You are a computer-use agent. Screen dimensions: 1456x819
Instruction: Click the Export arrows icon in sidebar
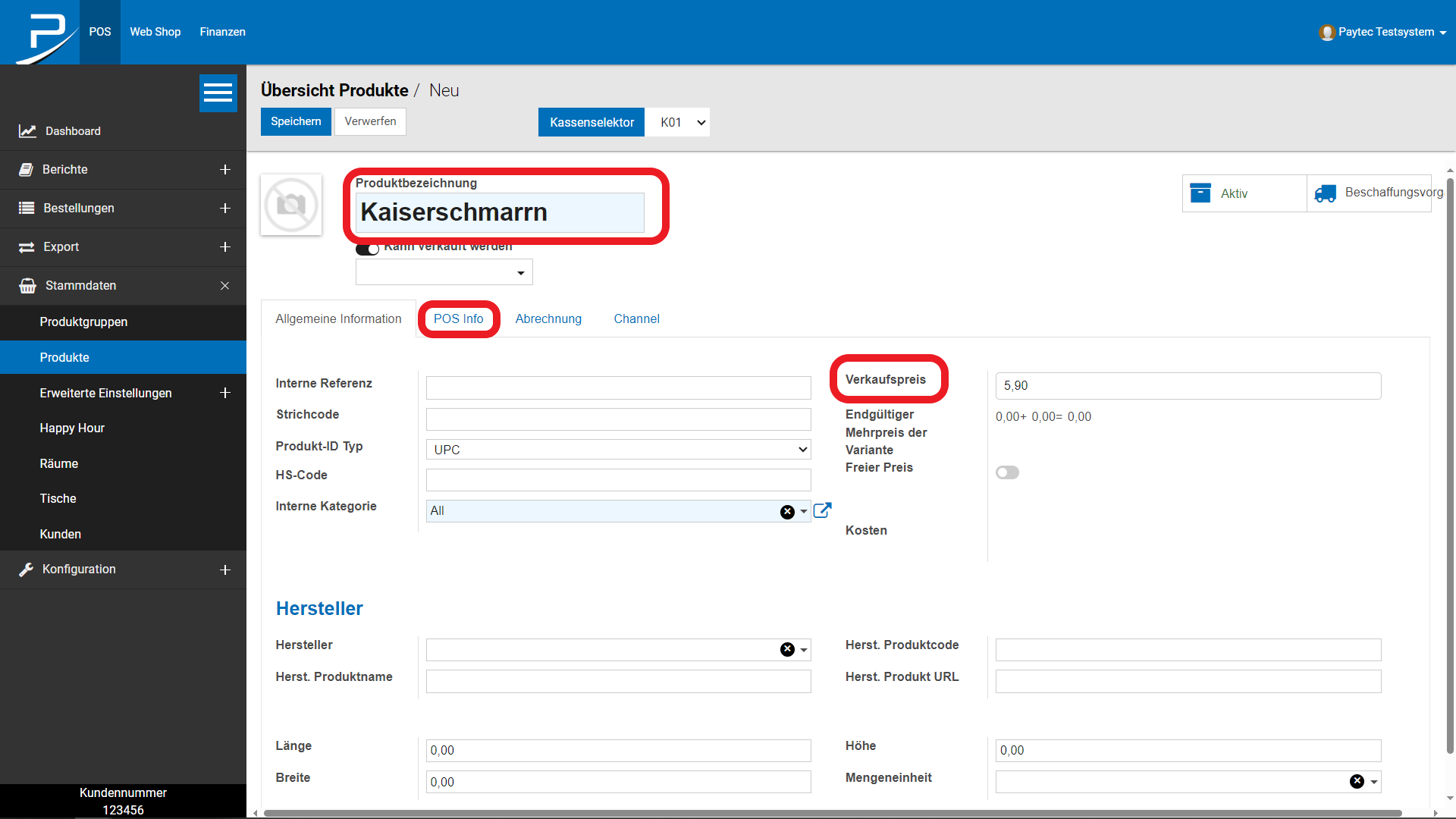(27, 246)
